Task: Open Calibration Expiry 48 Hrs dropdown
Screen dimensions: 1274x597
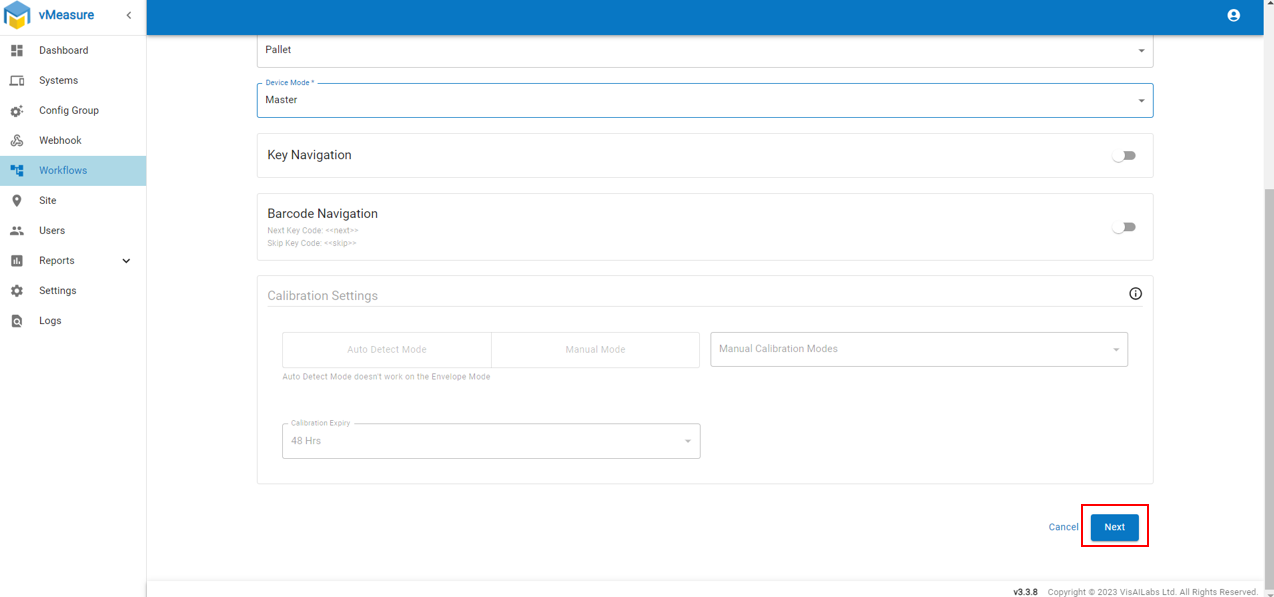Action: 491,441
